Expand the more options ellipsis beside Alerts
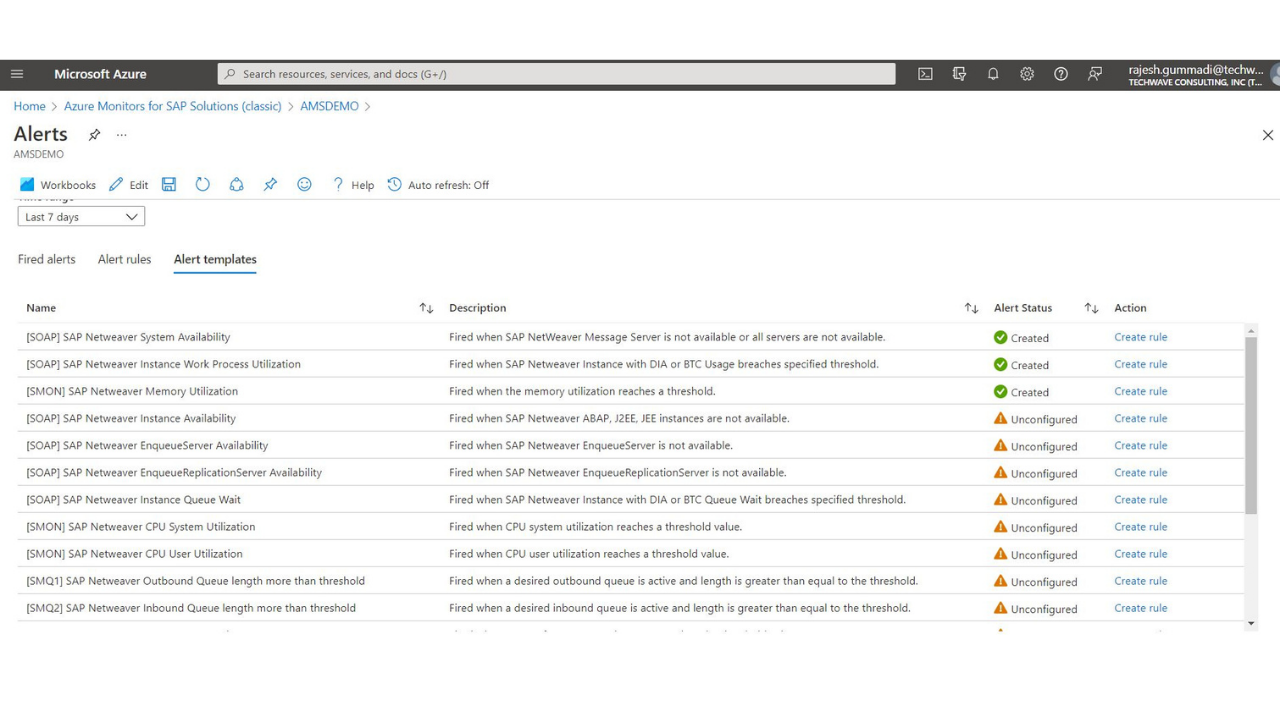The height and width of the screenshot is (720, 1280). coord(122,135)
